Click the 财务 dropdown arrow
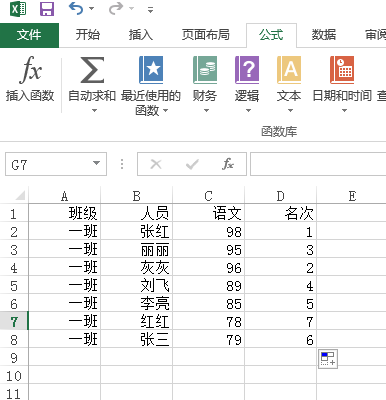Screen dimensions: 386x400 (x=206, y=110)
